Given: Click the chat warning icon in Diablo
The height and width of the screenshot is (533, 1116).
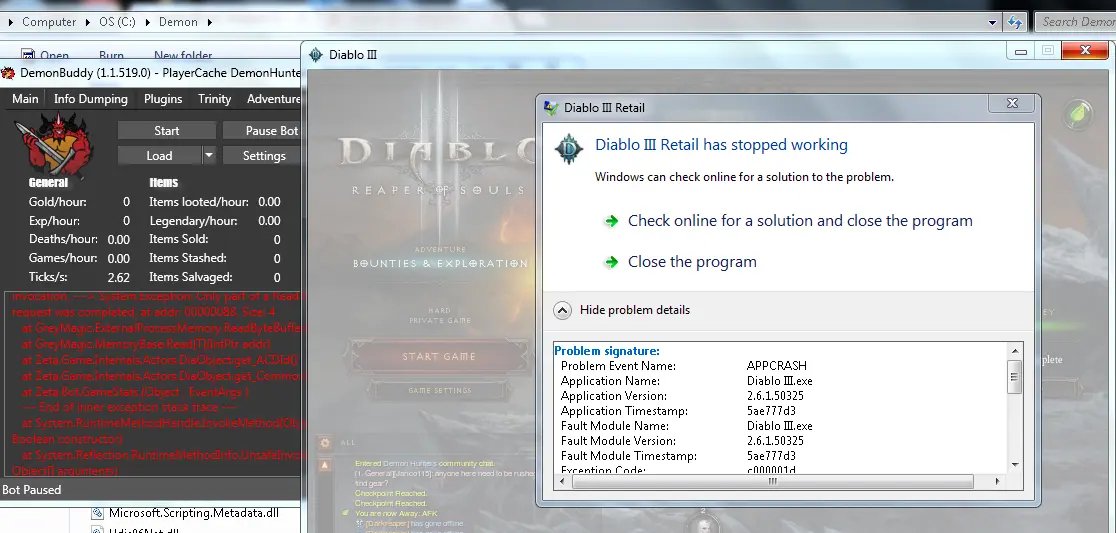Looking at the screenshot, I should [325, 465].
